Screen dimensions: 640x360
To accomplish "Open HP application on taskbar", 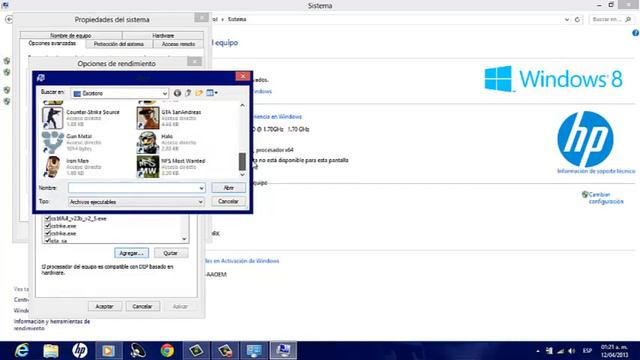I will coord(80,351).
